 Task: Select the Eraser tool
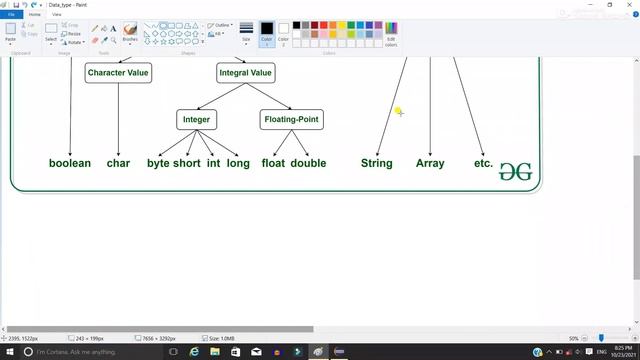(95, 40)
